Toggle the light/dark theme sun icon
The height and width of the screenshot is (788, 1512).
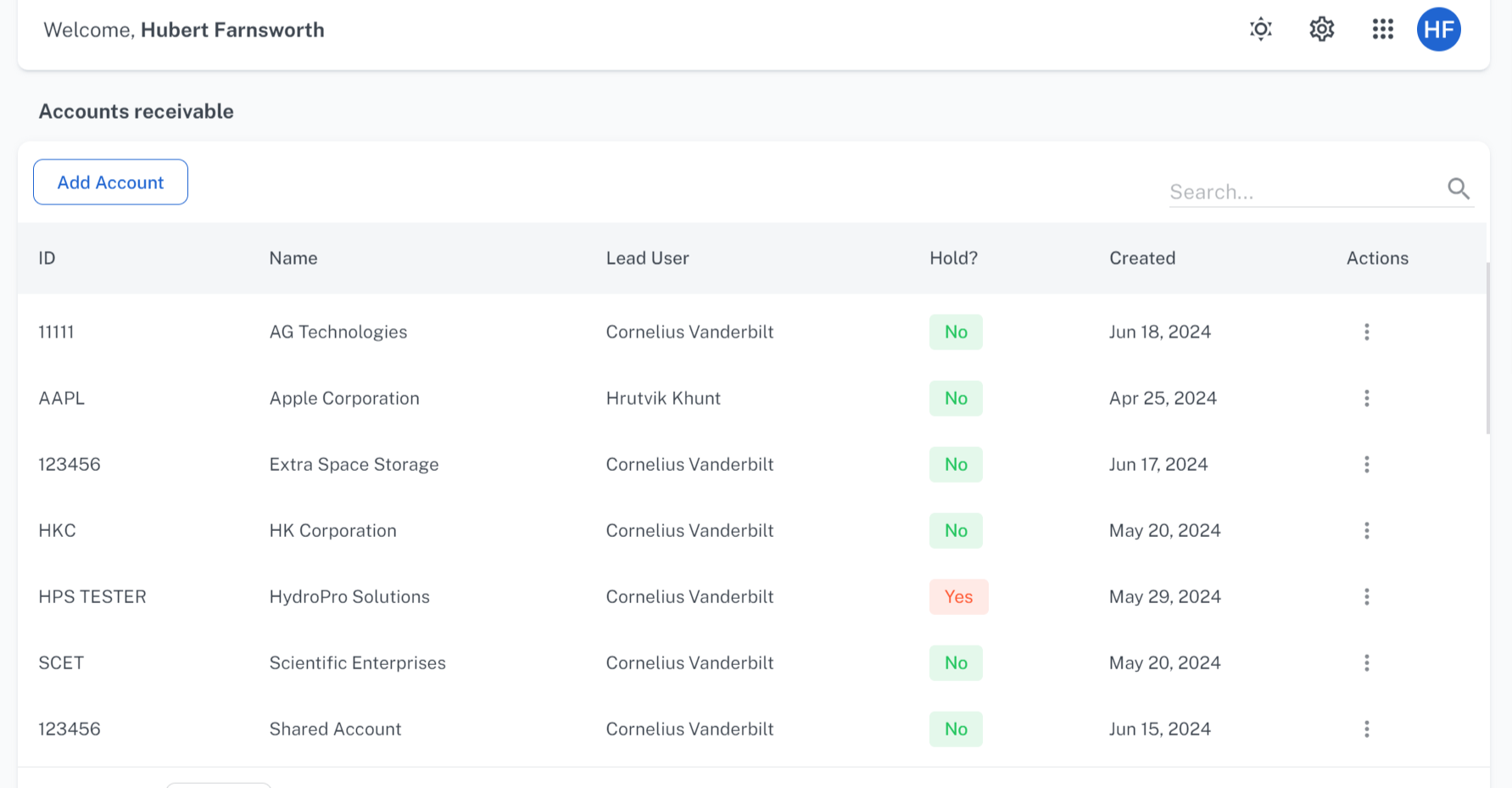[1261, 30]
